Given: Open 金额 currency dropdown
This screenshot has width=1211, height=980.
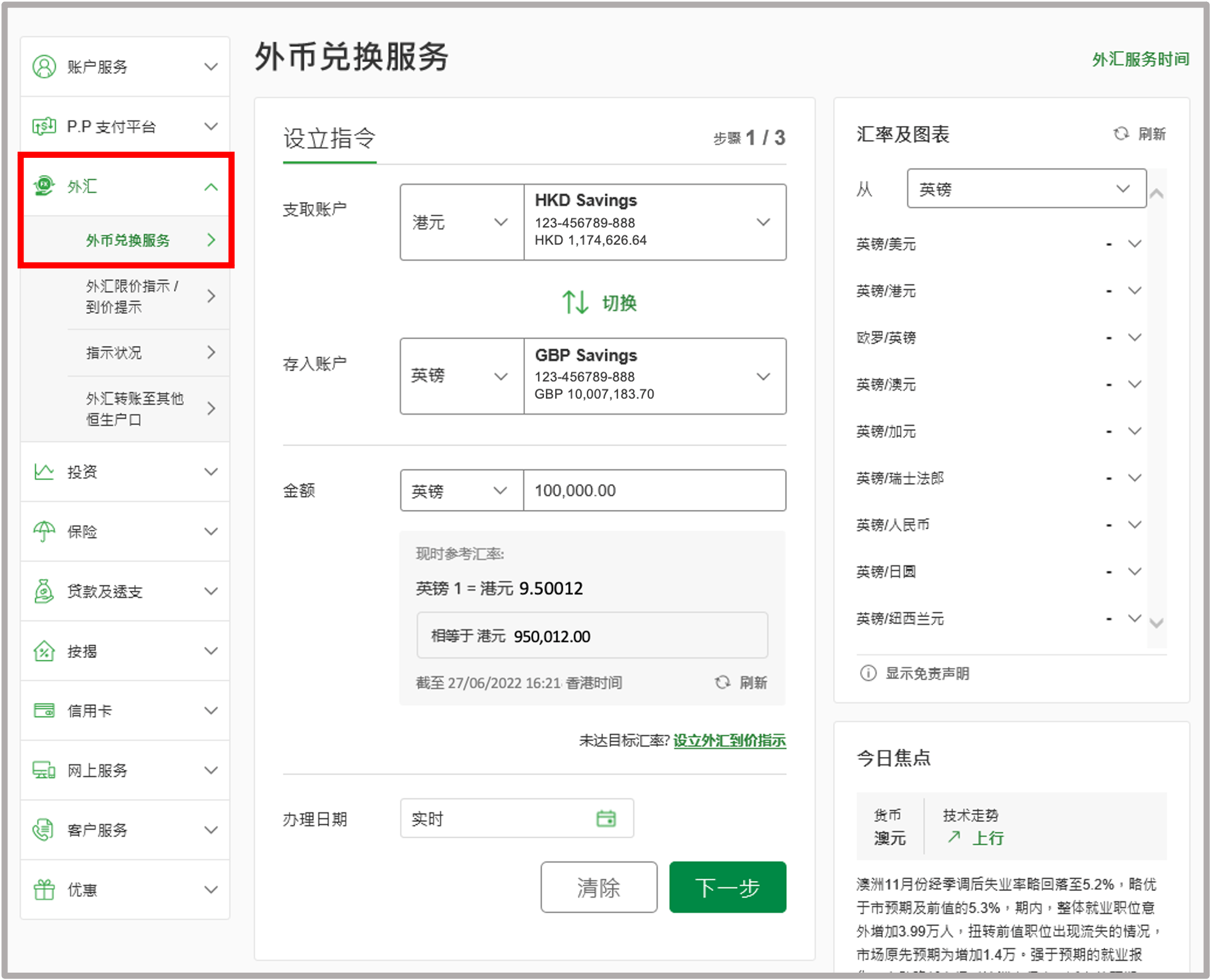Looking at the screenshot, I should tap(462, 490).
